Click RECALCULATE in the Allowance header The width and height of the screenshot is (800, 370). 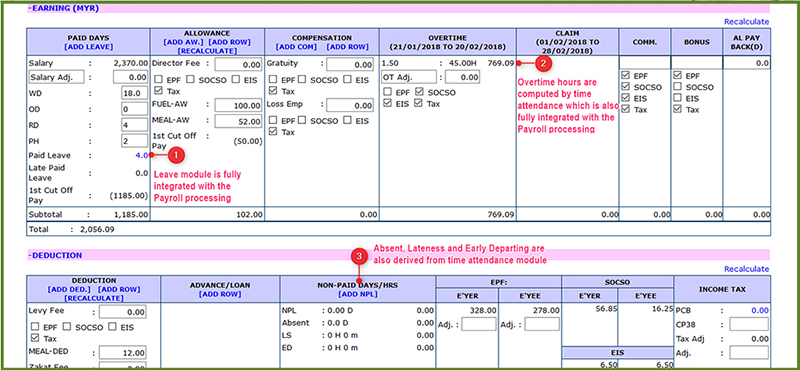[207, 51]
